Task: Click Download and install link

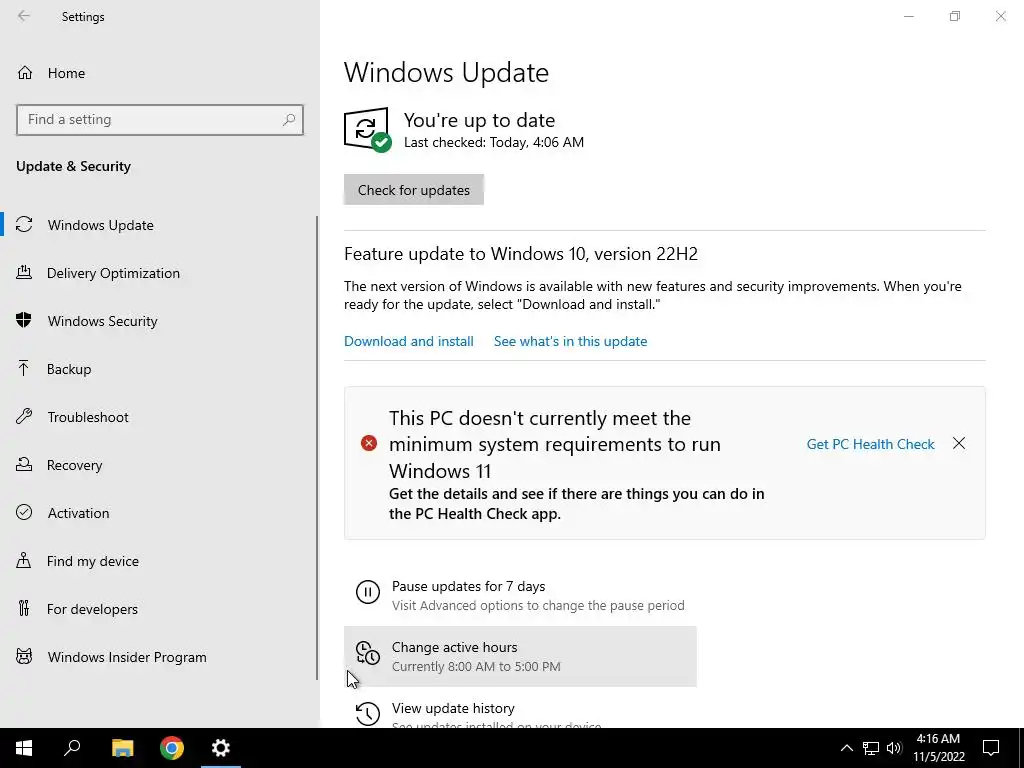Action: 409,341
